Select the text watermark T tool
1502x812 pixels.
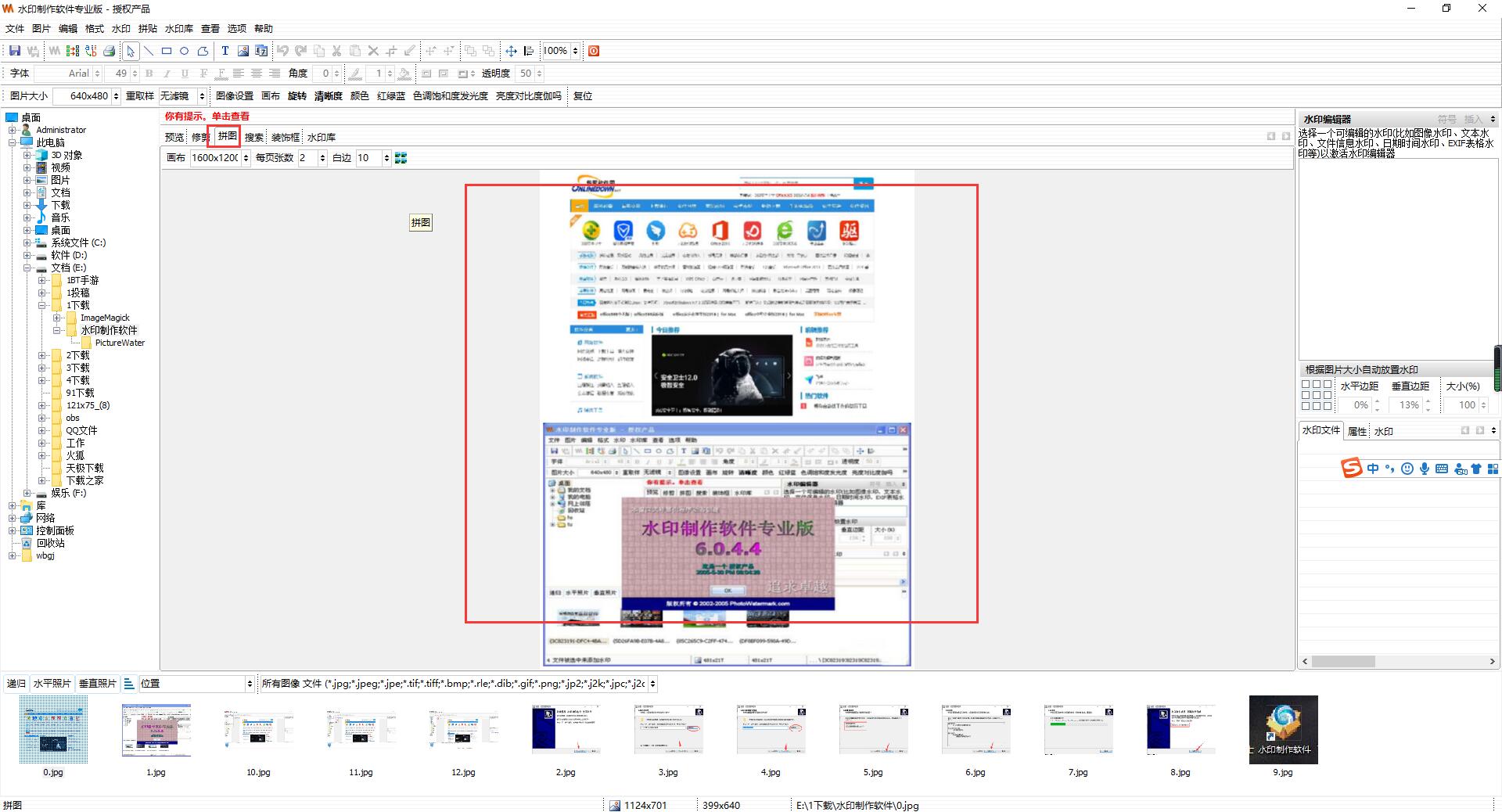pyautogui.click(x=225, y=51)
